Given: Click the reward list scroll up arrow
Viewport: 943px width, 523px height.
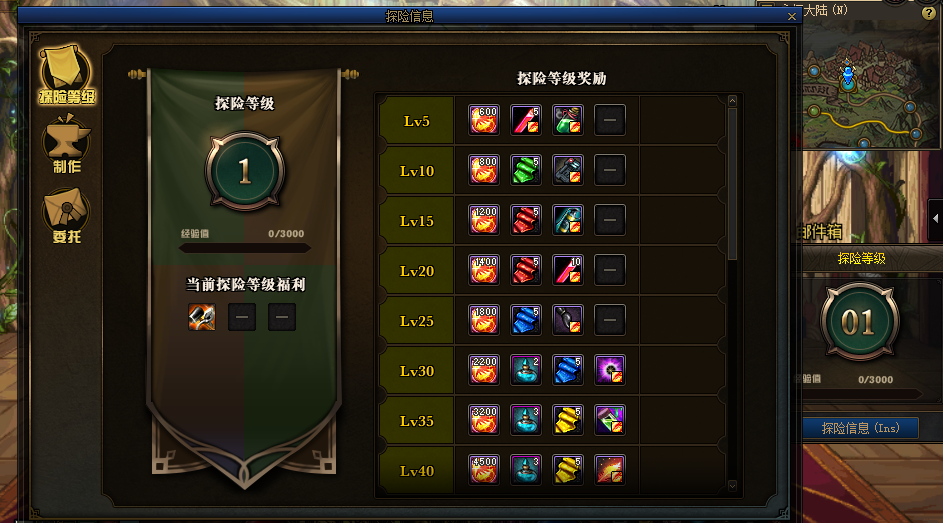Looking at the screenshot, I should [x=732, y=101].
